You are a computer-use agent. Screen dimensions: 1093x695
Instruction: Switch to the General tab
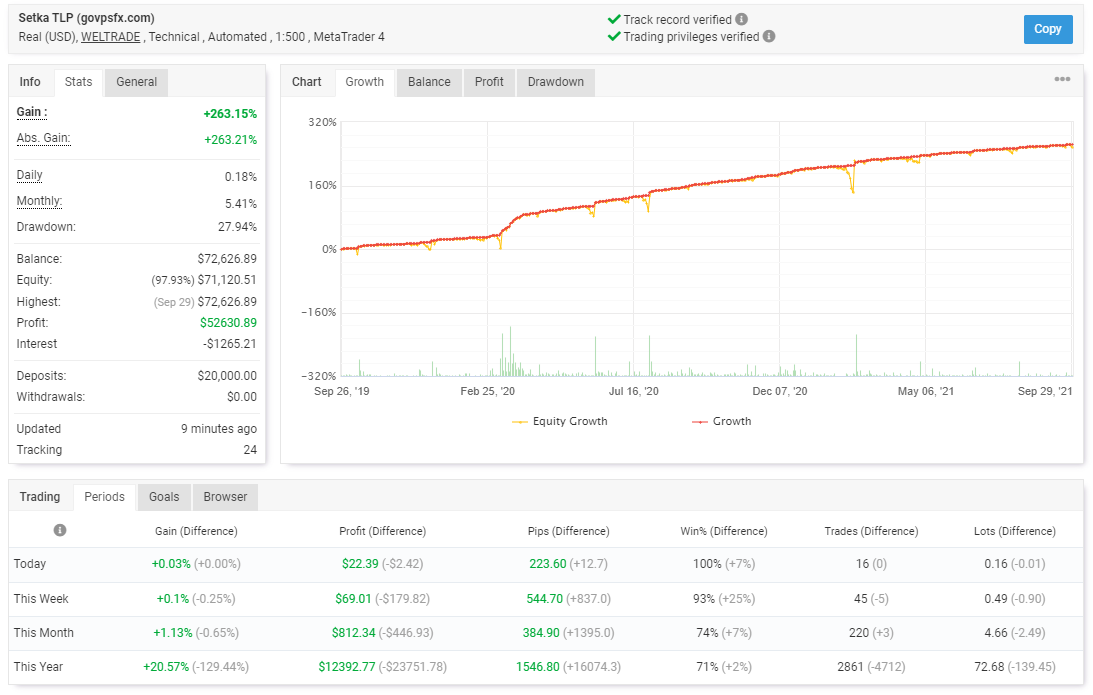(137, 82)
